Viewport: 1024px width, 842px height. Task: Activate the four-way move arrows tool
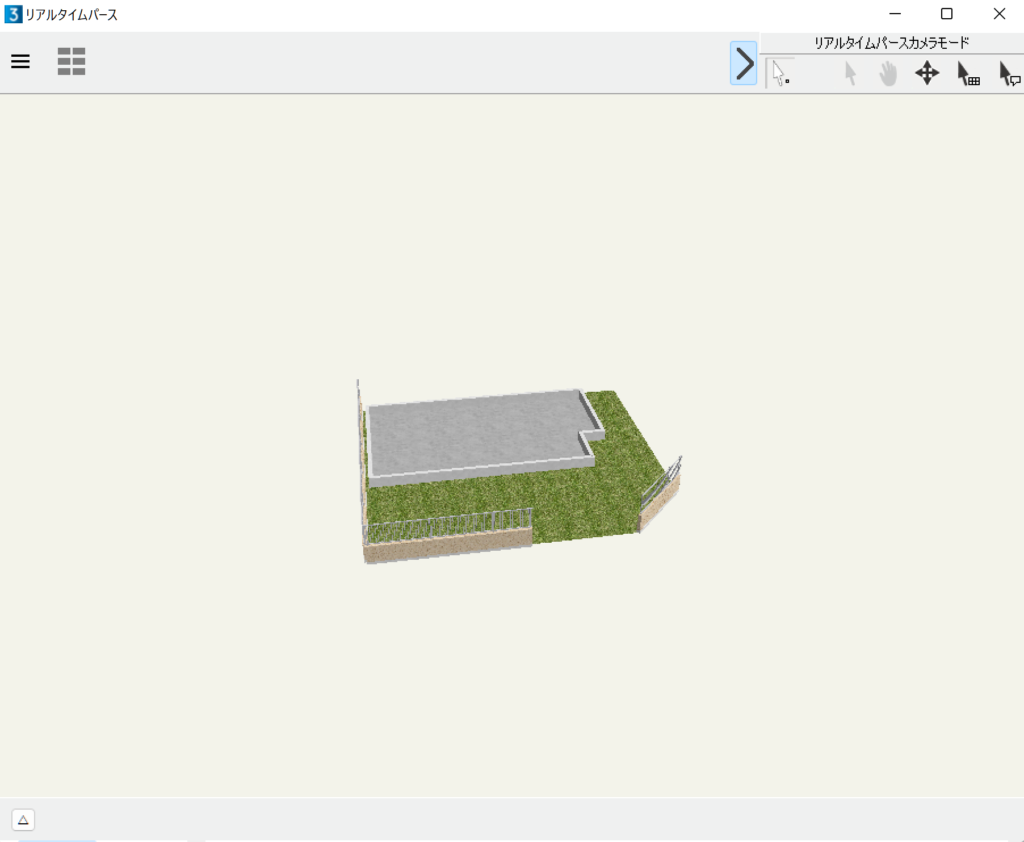coord(927,74)
